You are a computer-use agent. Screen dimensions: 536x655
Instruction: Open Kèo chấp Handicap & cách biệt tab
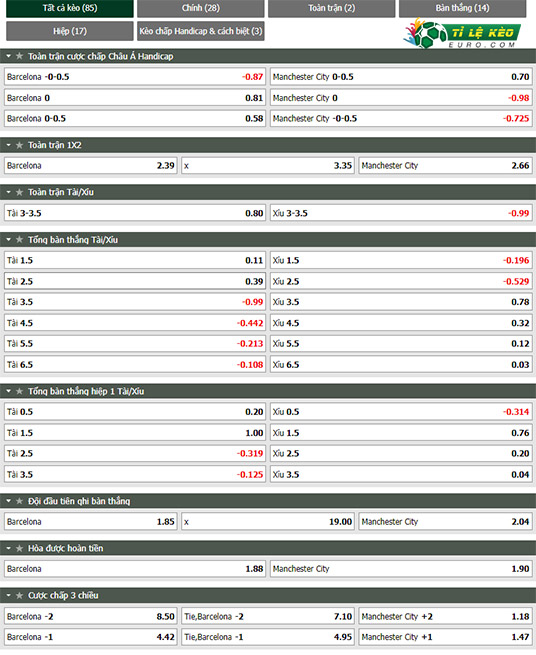click(x=201, y=31)
